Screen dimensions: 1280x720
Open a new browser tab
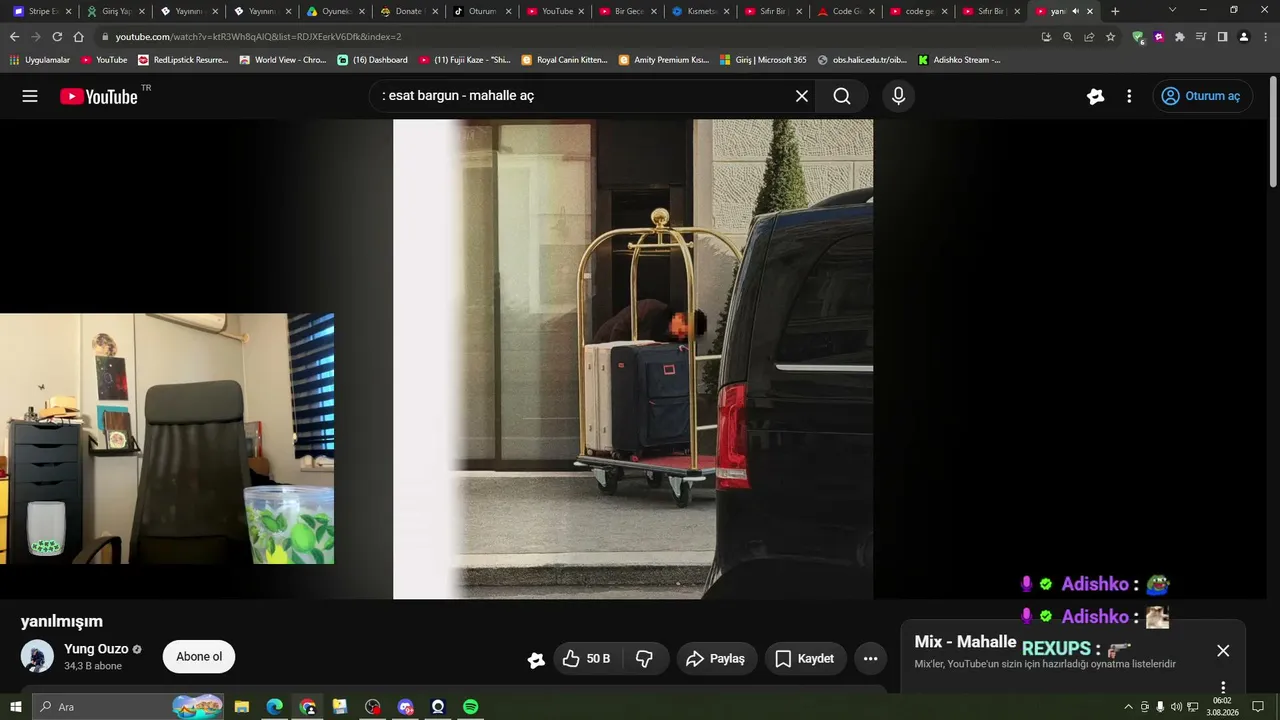tap(1115, 11)
